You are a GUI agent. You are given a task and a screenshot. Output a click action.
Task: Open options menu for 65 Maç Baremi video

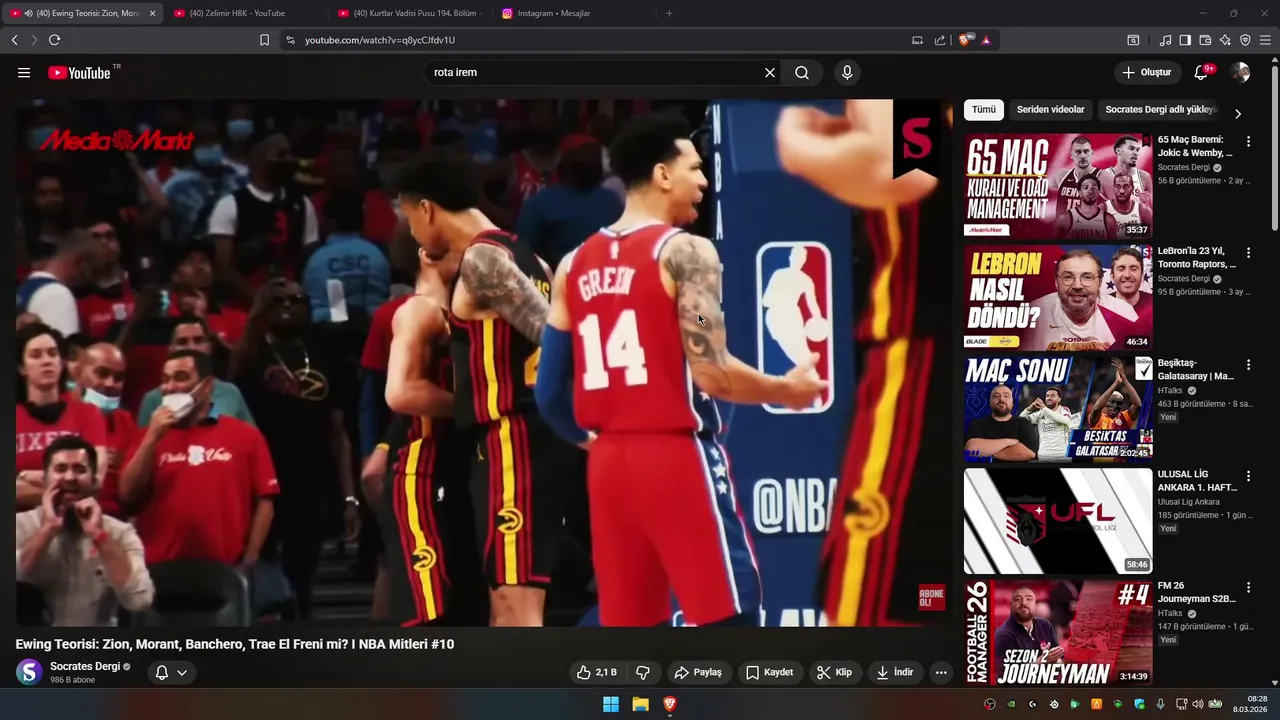pos(1248,142)
